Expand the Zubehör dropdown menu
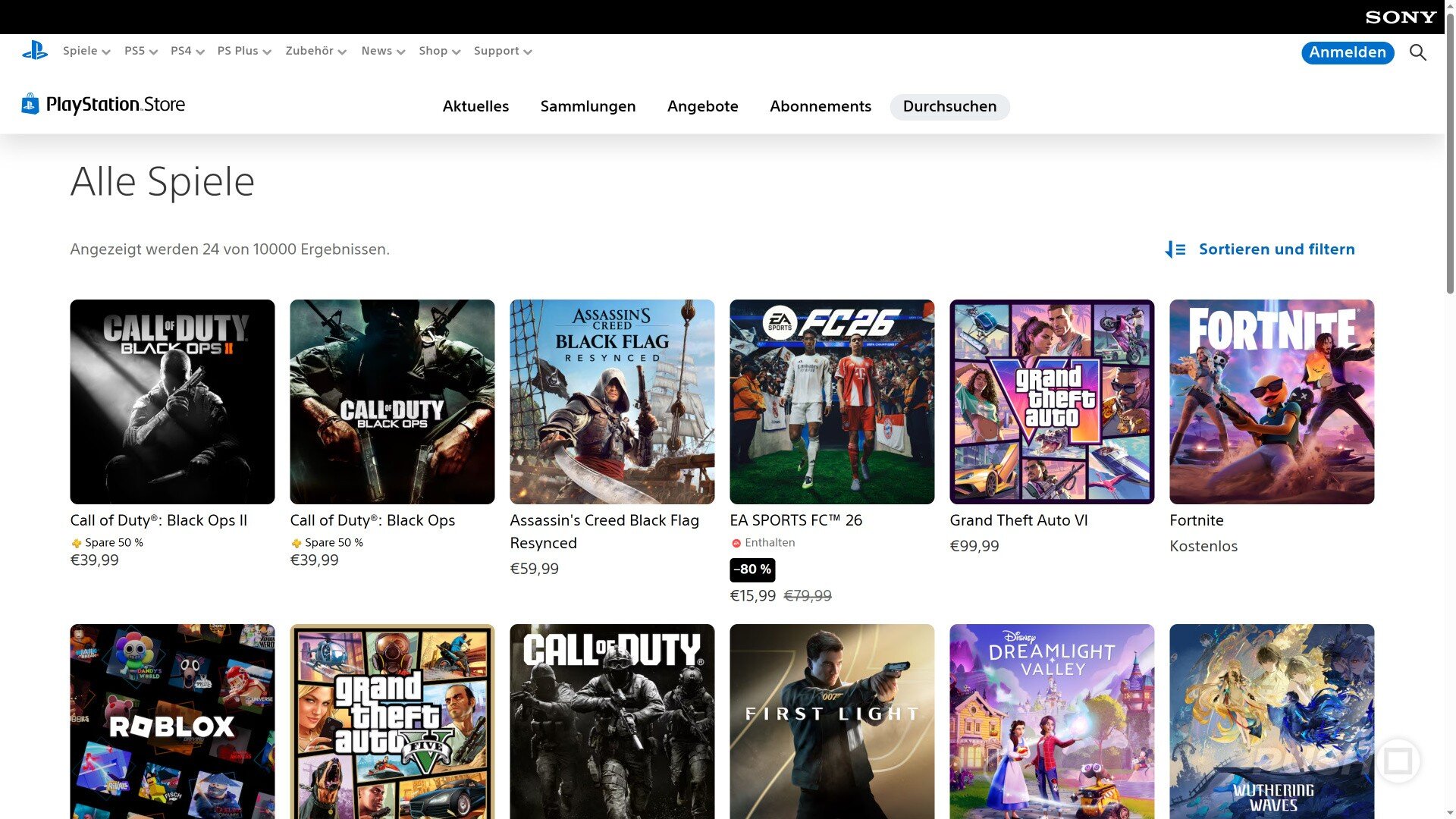Image resolution: width=1456 pixels, height=819 pixels. click(x=316, y=51)
